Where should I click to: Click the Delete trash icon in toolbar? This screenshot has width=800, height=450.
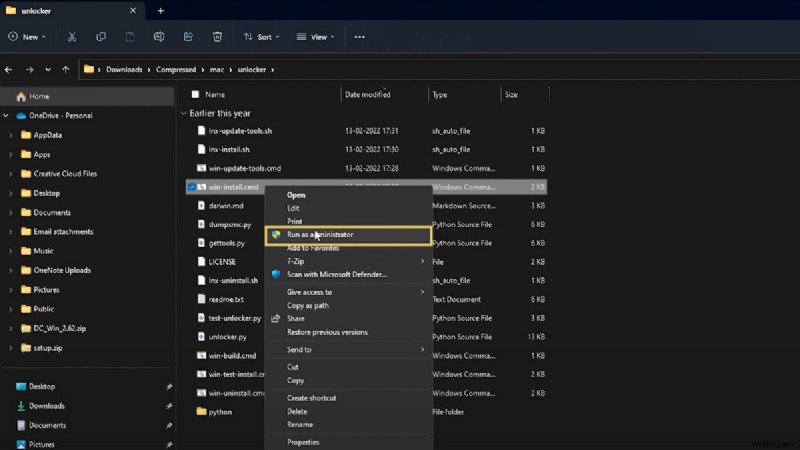point(217,37)
